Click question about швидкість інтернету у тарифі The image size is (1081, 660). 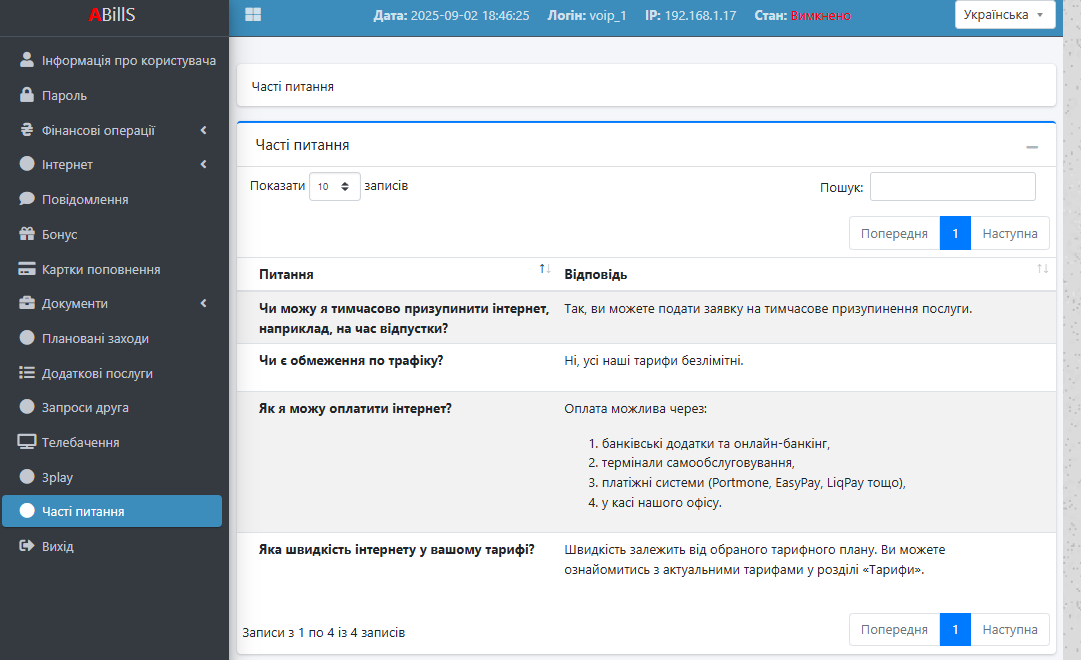pyautogui.click(x=396, y=550)
